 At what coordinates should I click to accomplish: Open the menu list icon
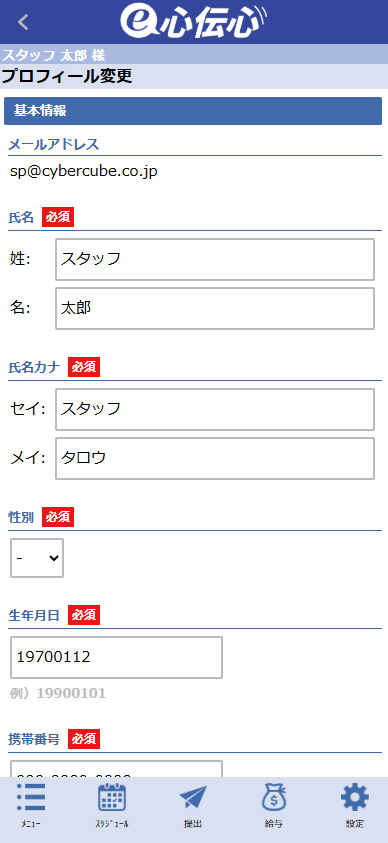click(x=31, y=797)
